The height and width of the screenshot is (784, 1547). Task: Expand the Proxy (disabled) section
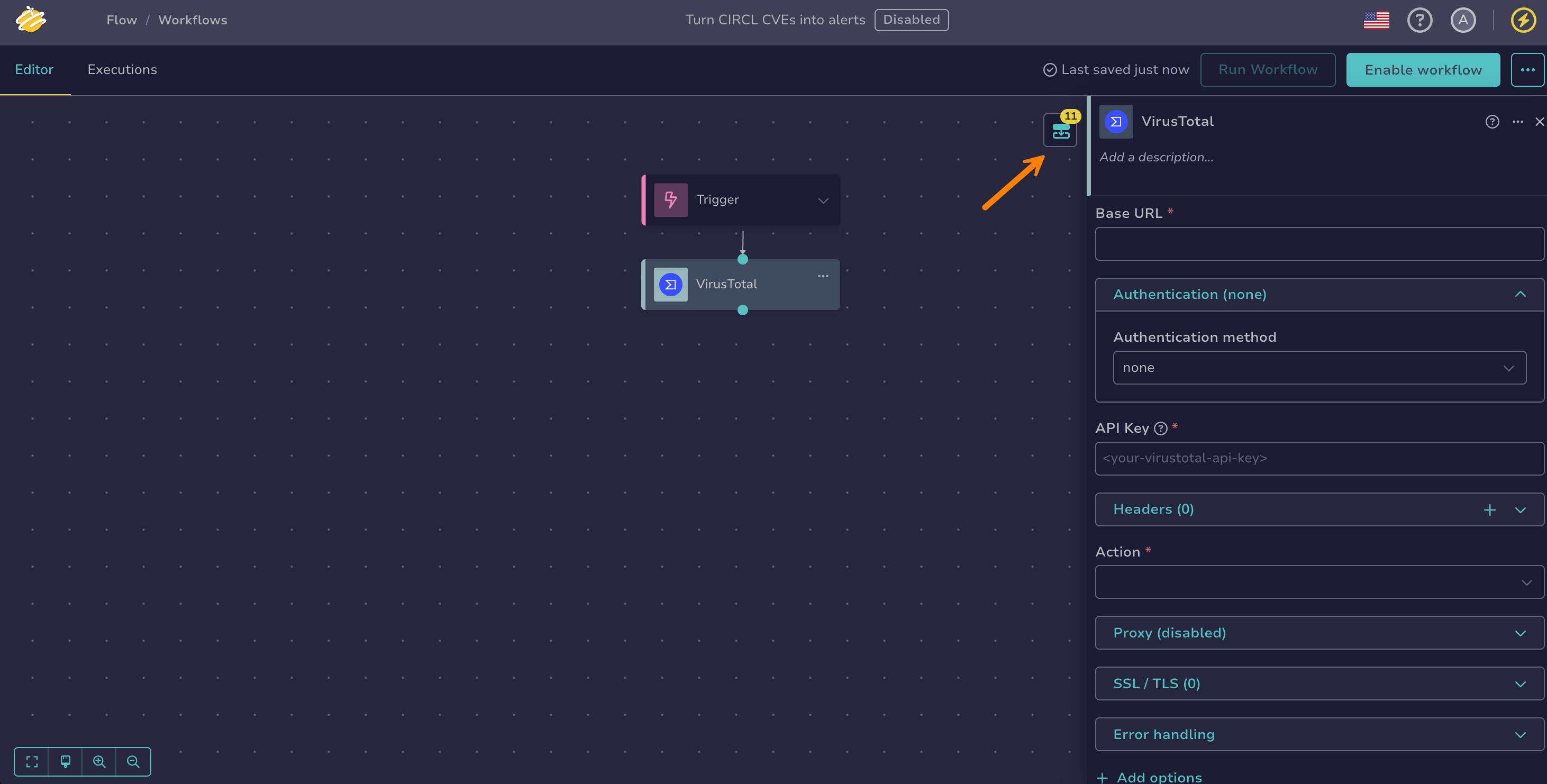pyautogui.click(x=1319, y=633)
